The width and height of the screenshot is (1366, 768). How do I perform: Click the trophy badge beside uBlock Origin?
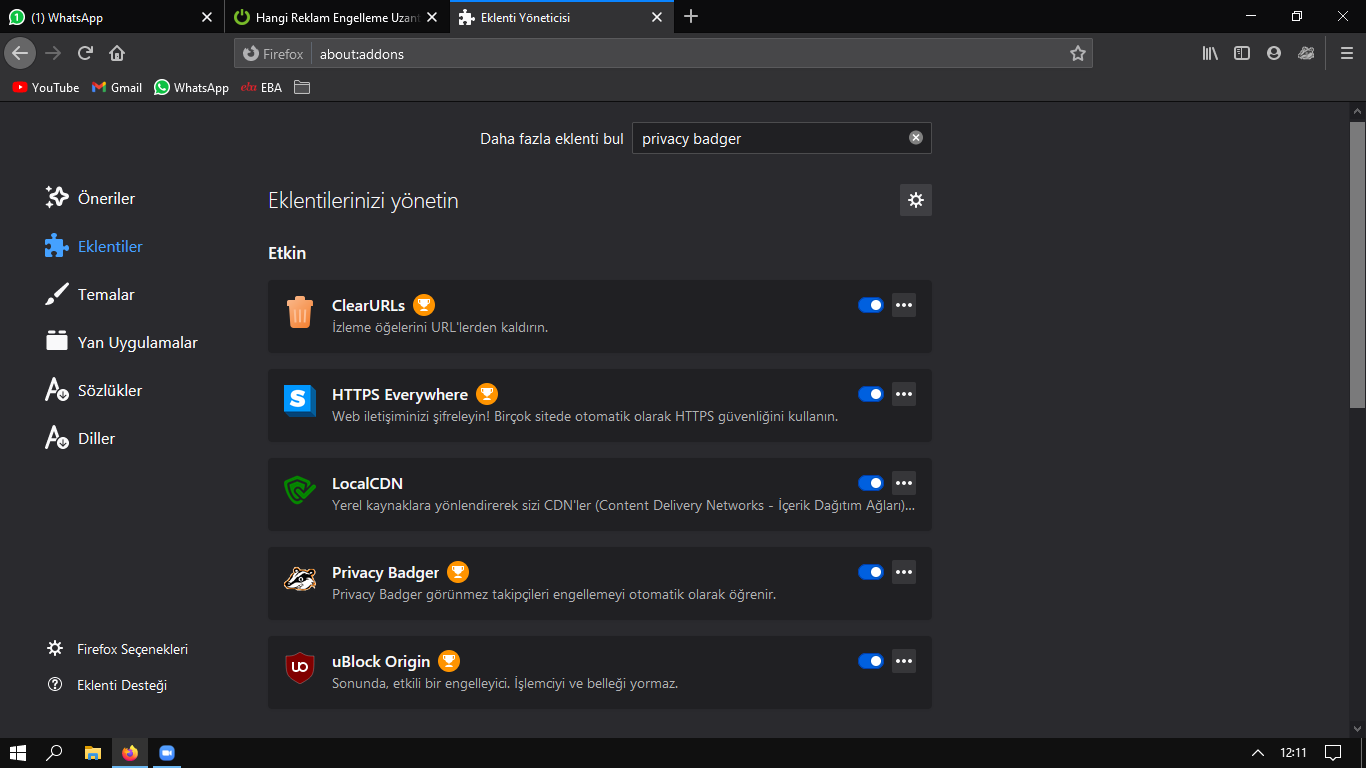(449, 661)
